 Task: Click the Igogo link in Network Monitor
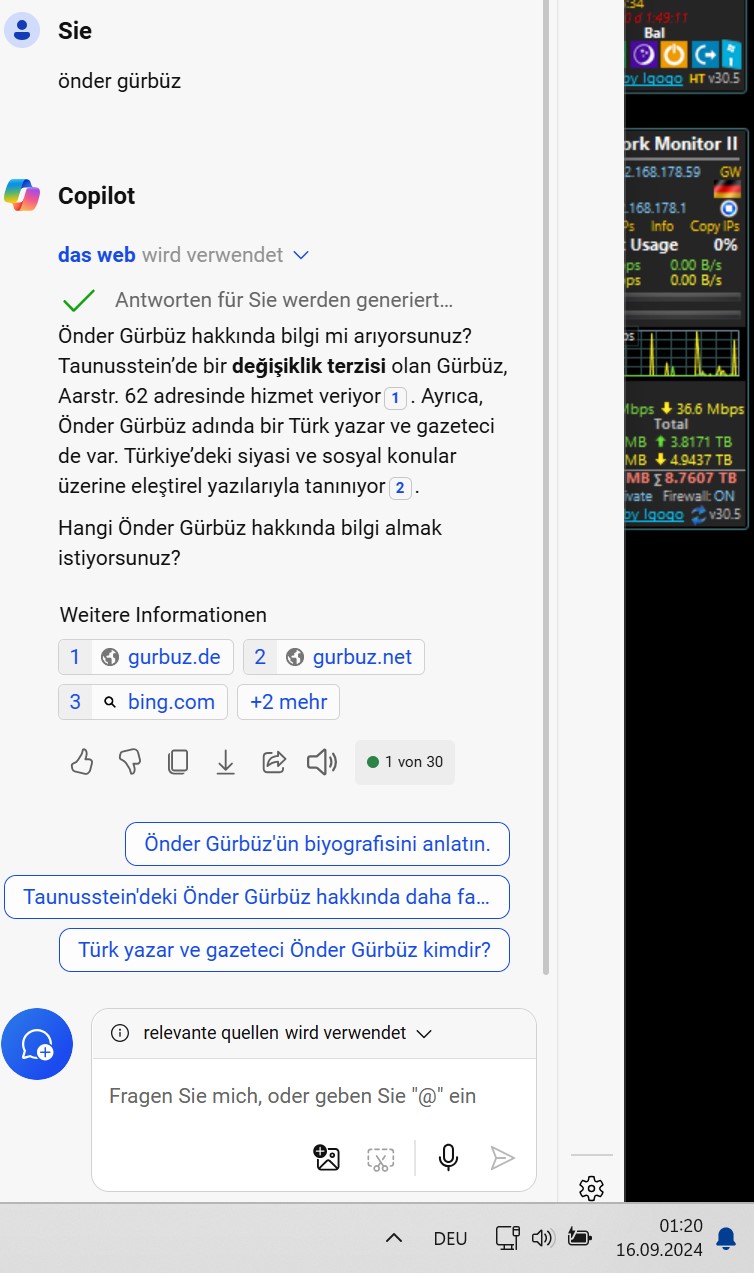pos(654,515)
